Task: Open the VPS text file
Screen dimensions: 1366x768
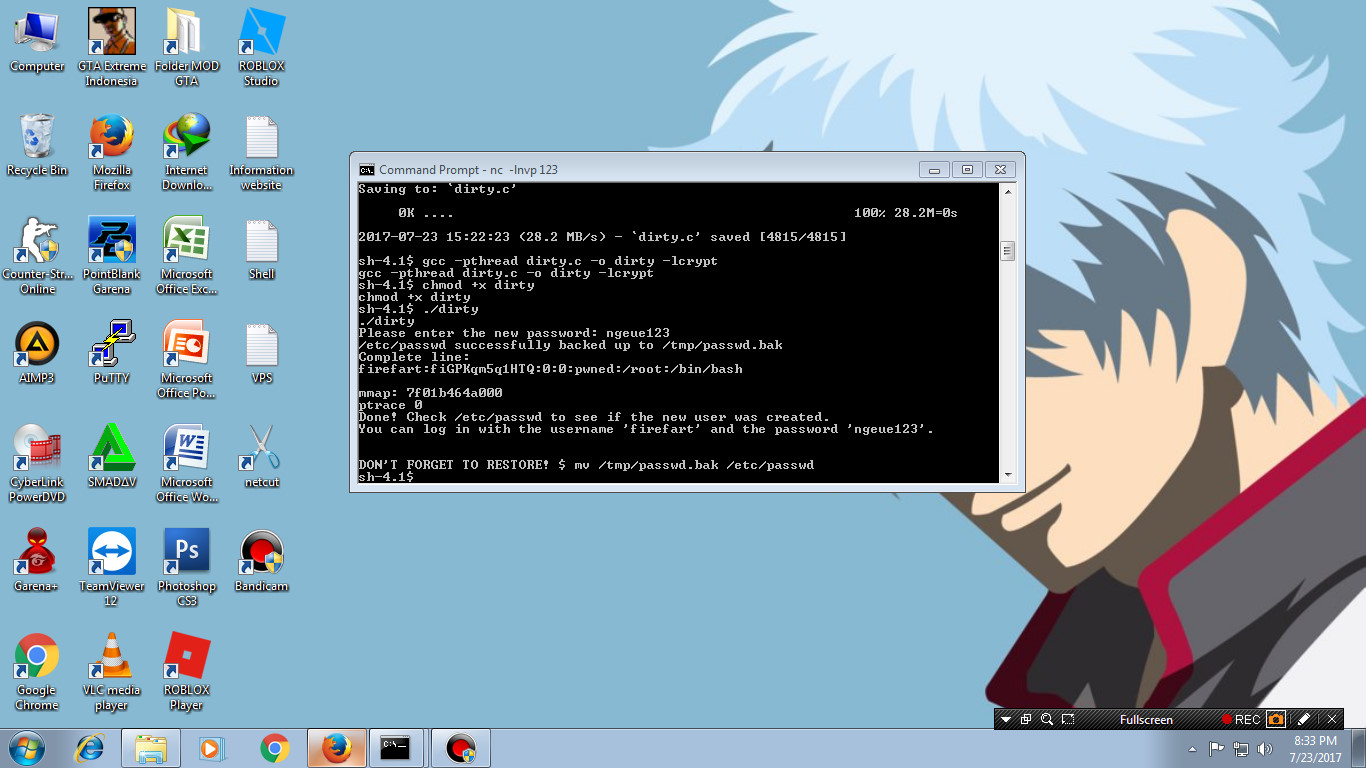Action: [261, 353]
